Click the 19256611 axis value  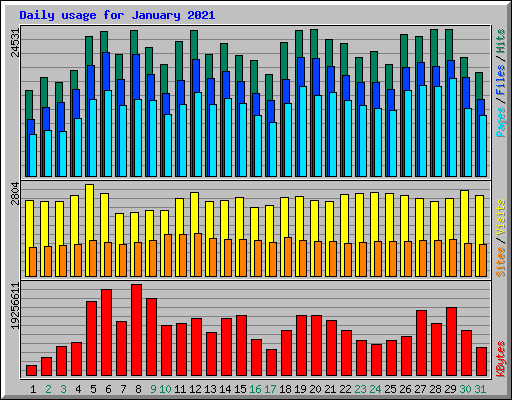[16, 306]
